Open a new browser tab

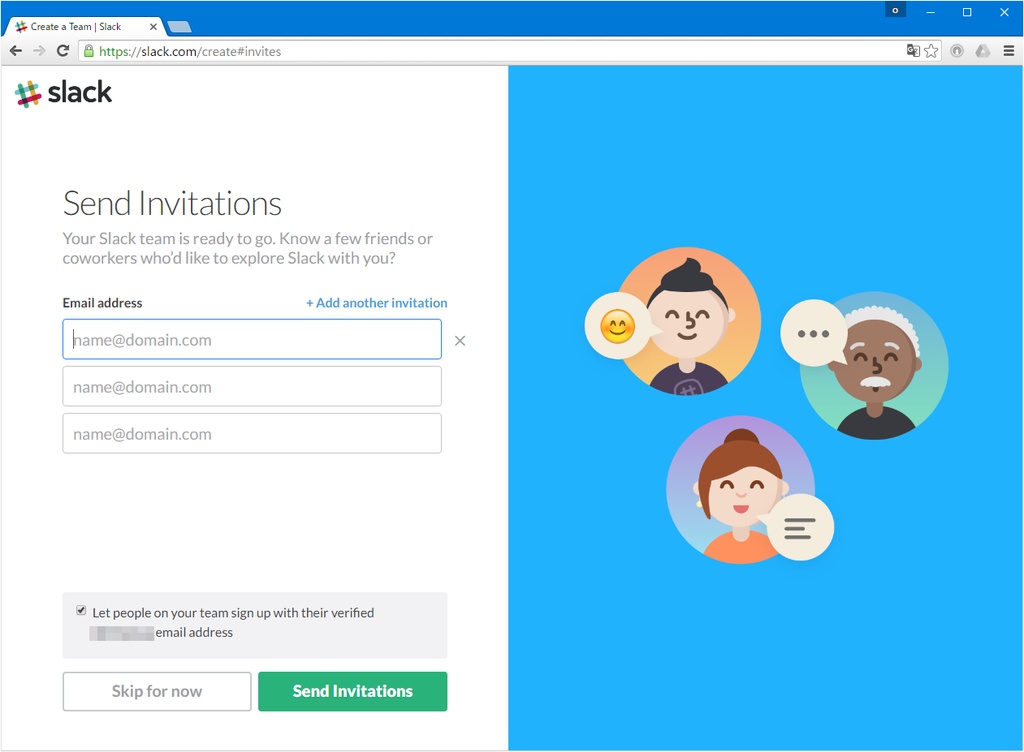(x=179, y=27)
